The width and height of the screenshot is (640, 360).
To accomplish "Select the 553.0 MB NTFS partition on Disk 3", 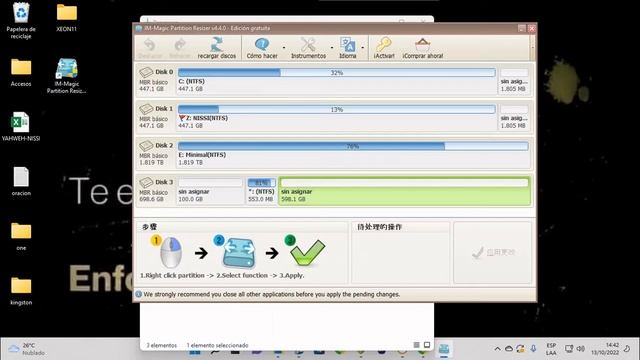I will [261, 191].
